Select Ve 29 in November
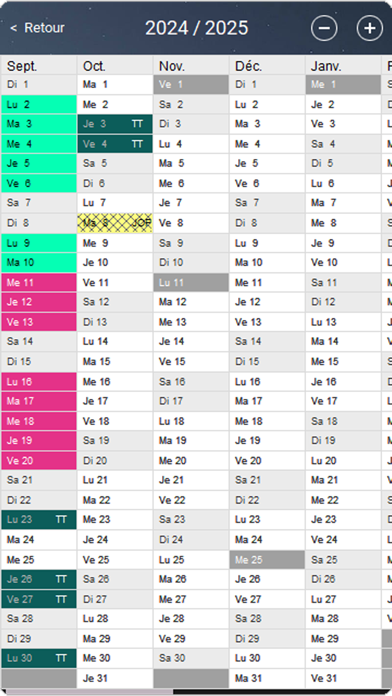The height and width of the screenshot is (696, 392). [191, 639]
